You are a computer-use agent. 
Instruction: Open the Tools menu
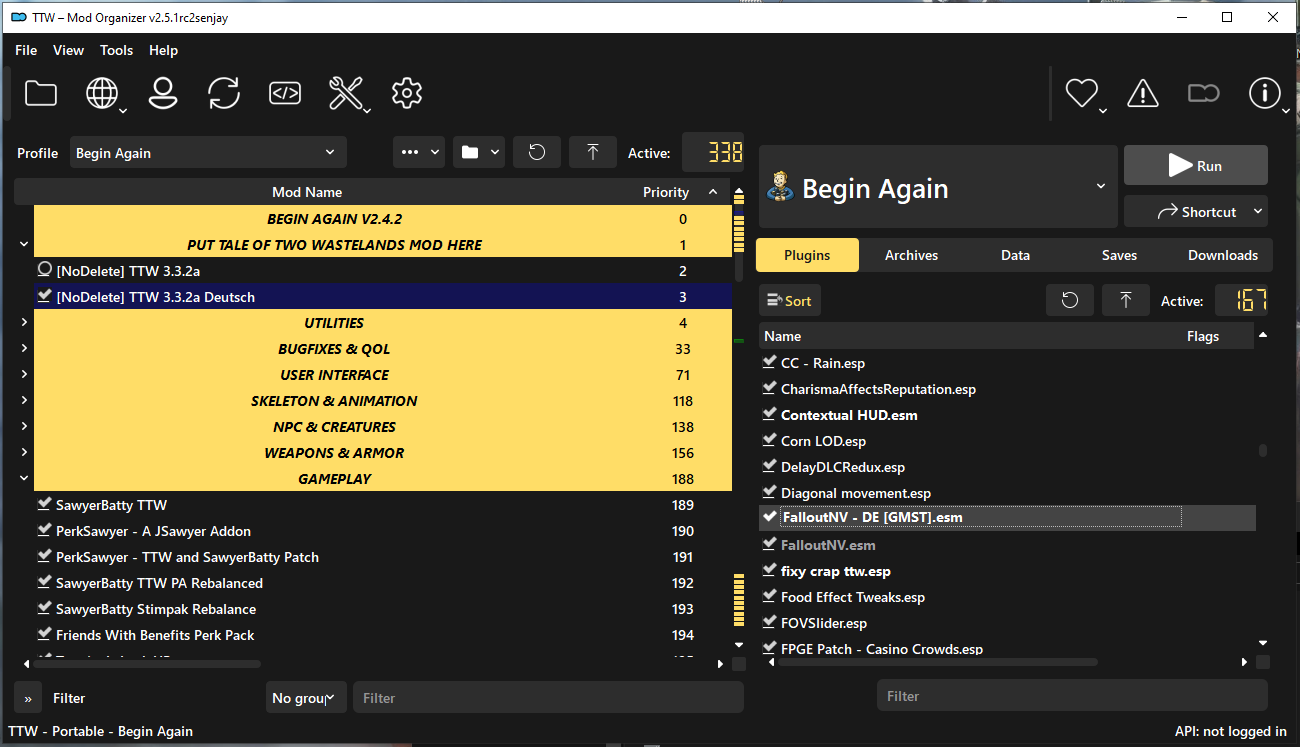117,50
